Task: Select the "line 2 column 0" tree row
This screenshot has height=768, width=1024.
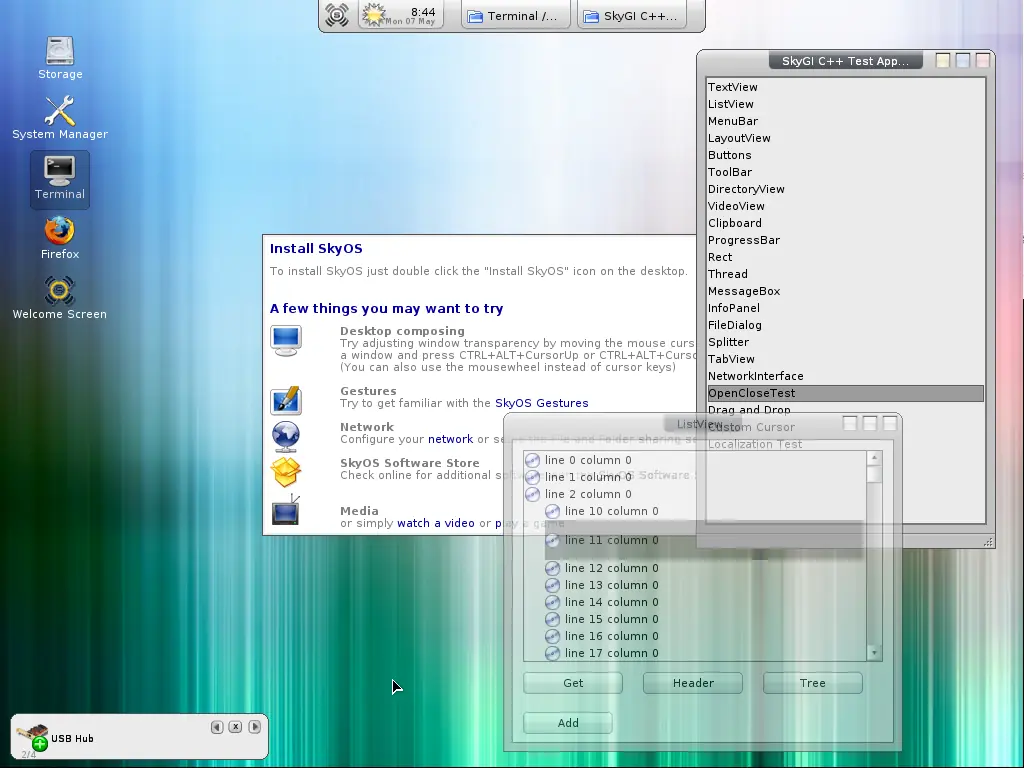Action: 588,494
